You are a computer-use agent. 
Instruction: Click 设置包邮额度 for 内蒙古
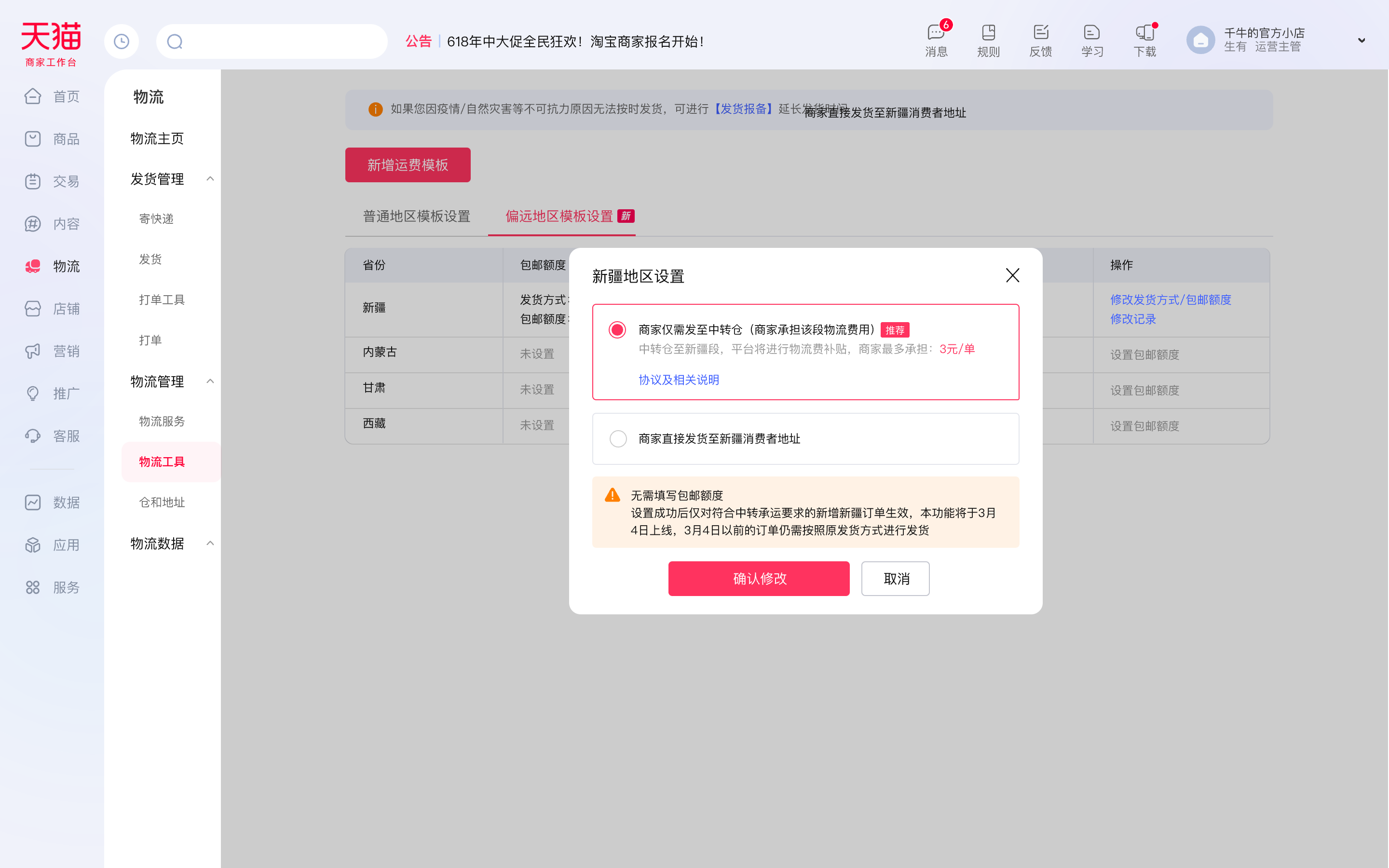[x=1144, y=355]
